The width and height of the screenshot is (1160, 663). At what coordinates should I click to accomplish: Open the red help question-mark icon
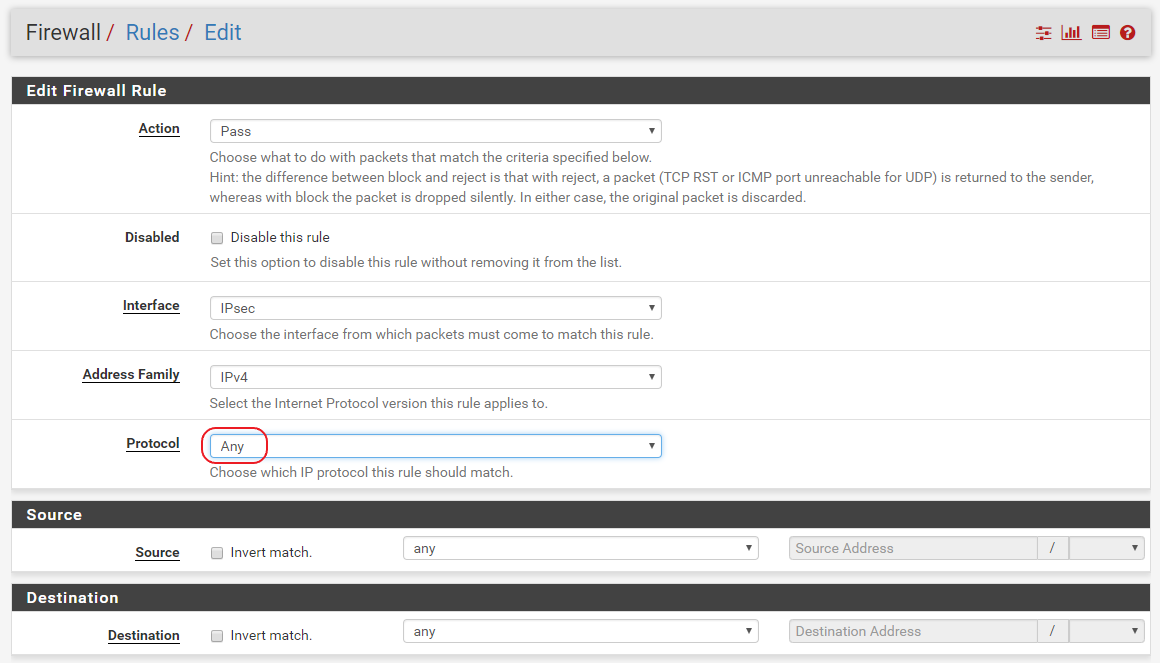[x=1127, y=33]
